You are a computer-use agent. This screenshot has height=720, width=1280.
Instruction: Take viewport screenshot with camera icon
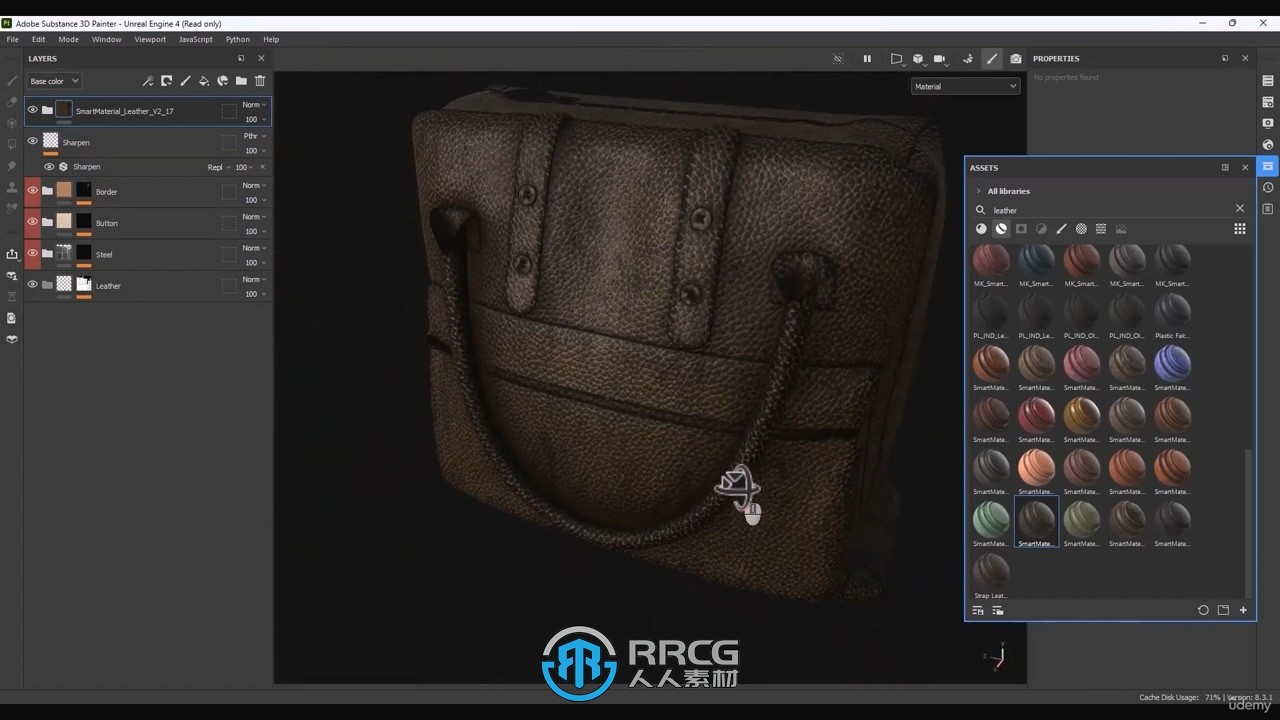tap(1016, 59)
